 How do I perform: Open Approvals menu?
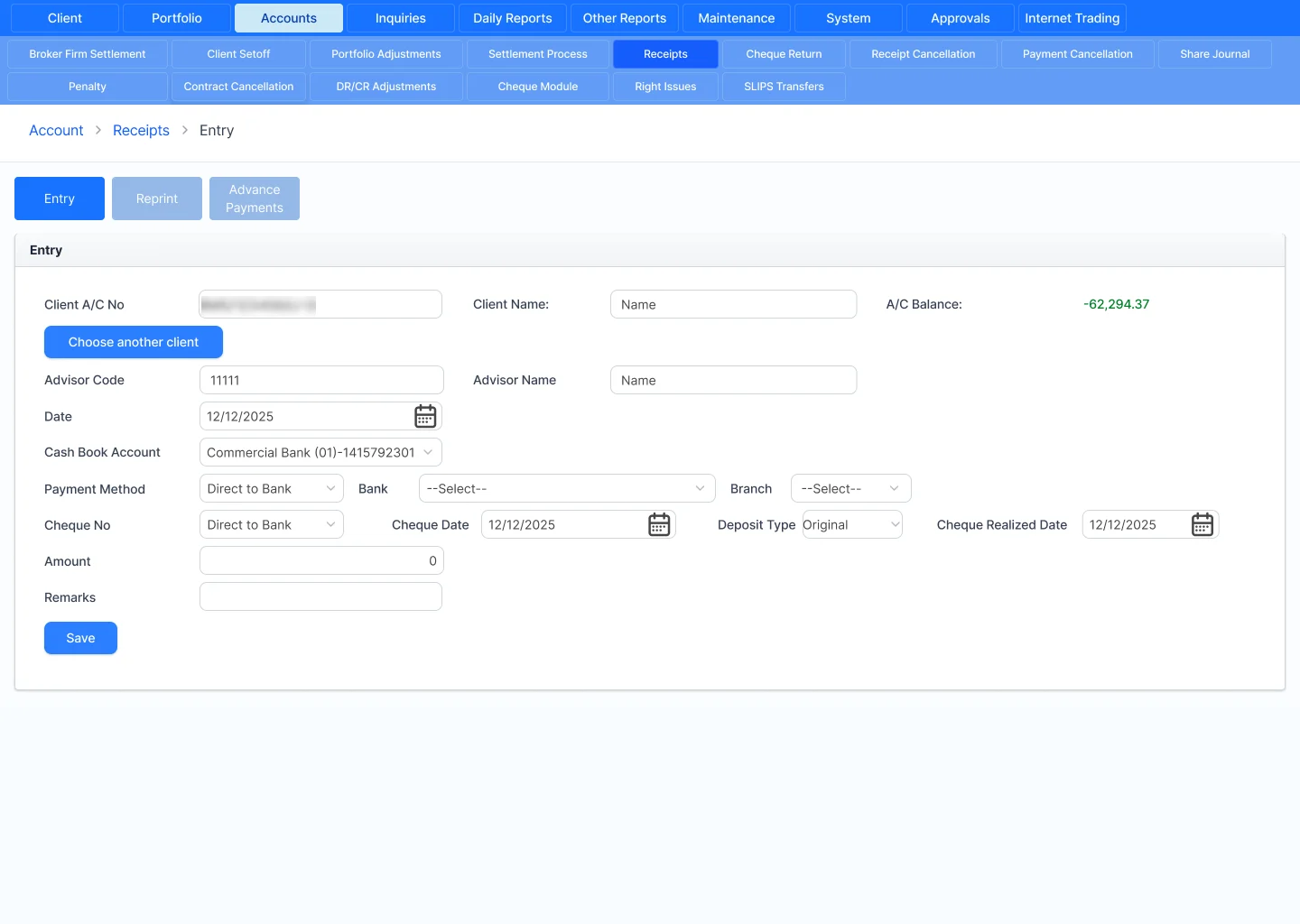[961, 18]
